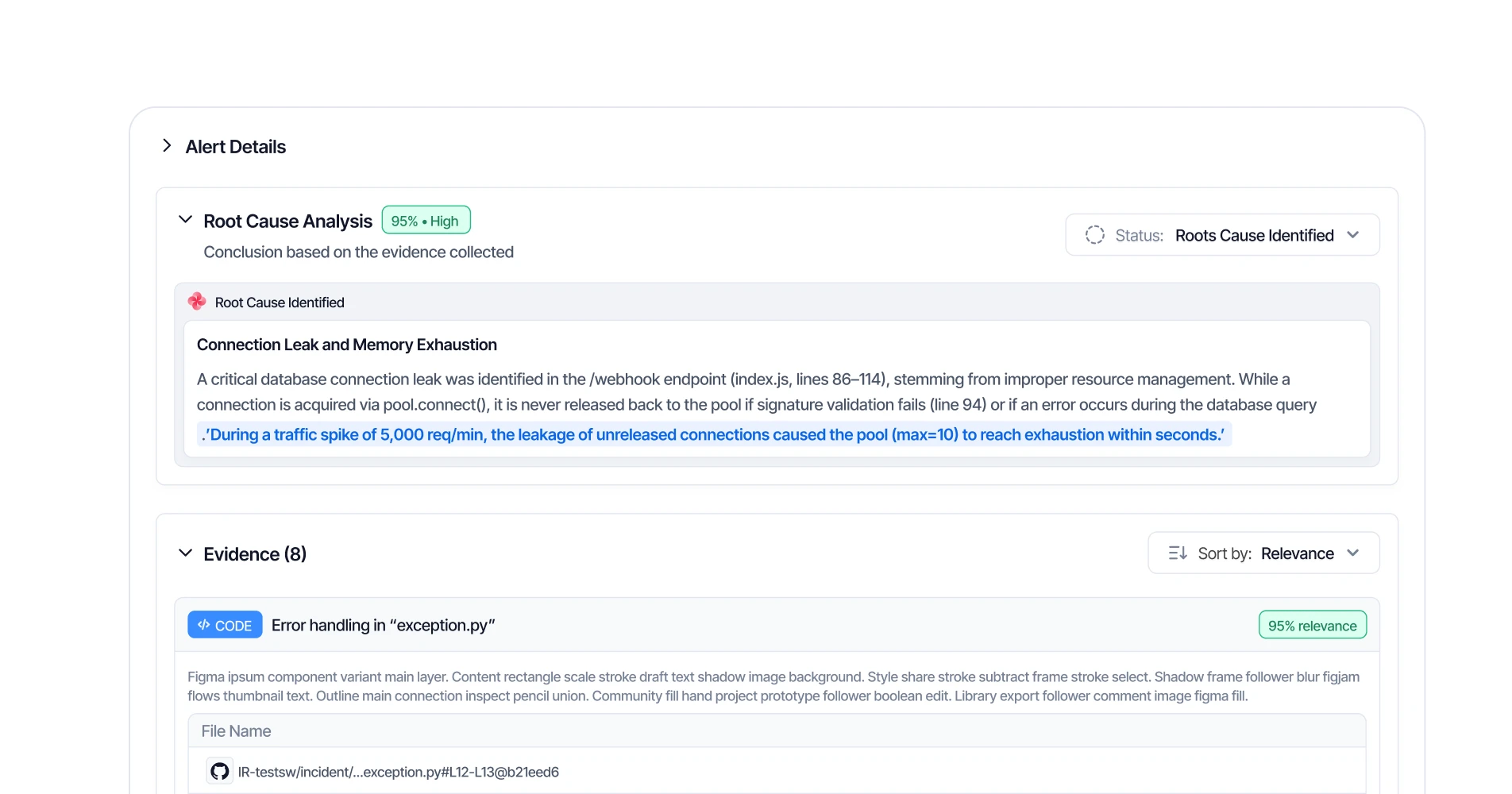Click the blue CODE tag badge
Image resolution: width=1512 pixels, height=794 pixels.
click(225, 625)
